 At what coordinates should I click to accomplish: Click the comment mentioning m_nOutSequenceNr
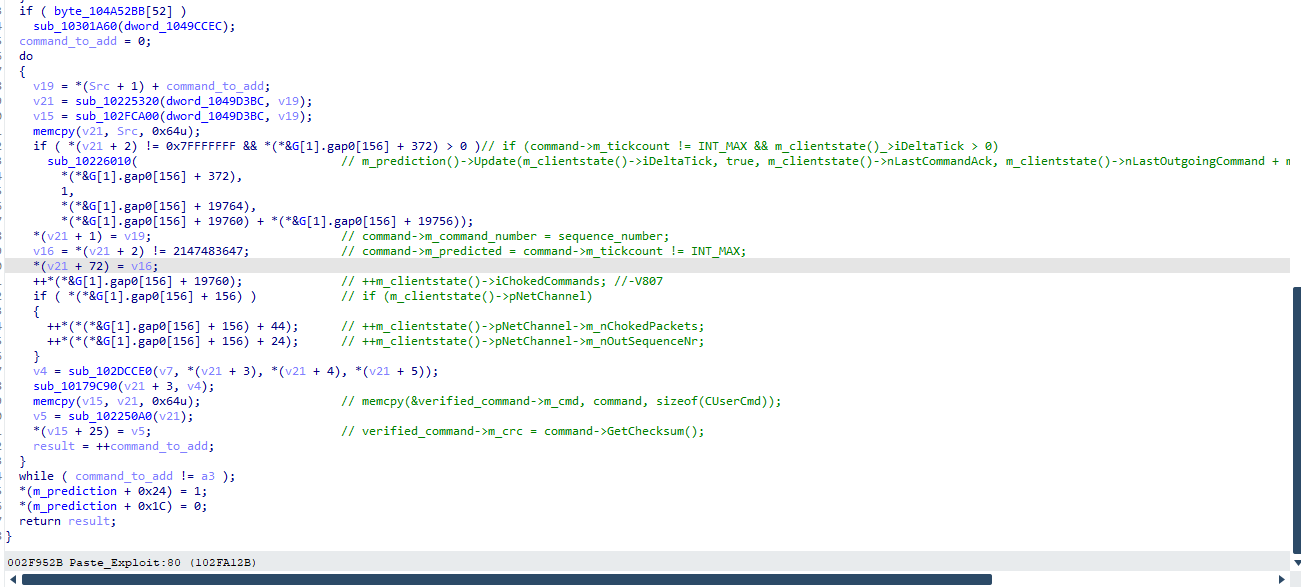(523, 341)
